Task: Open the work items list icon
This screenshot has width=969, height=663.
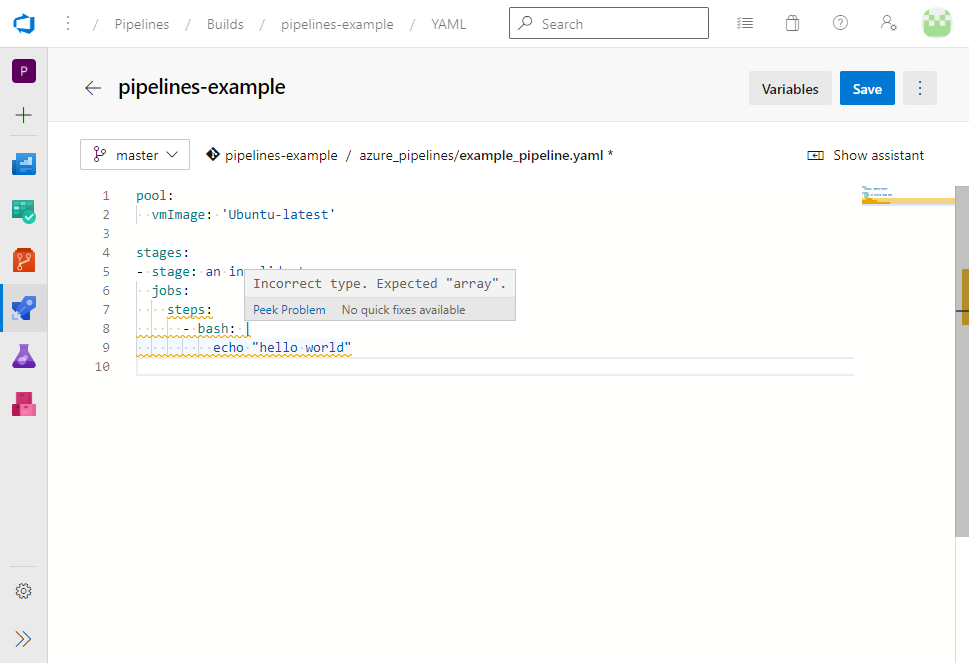Action: click(745, 23)
